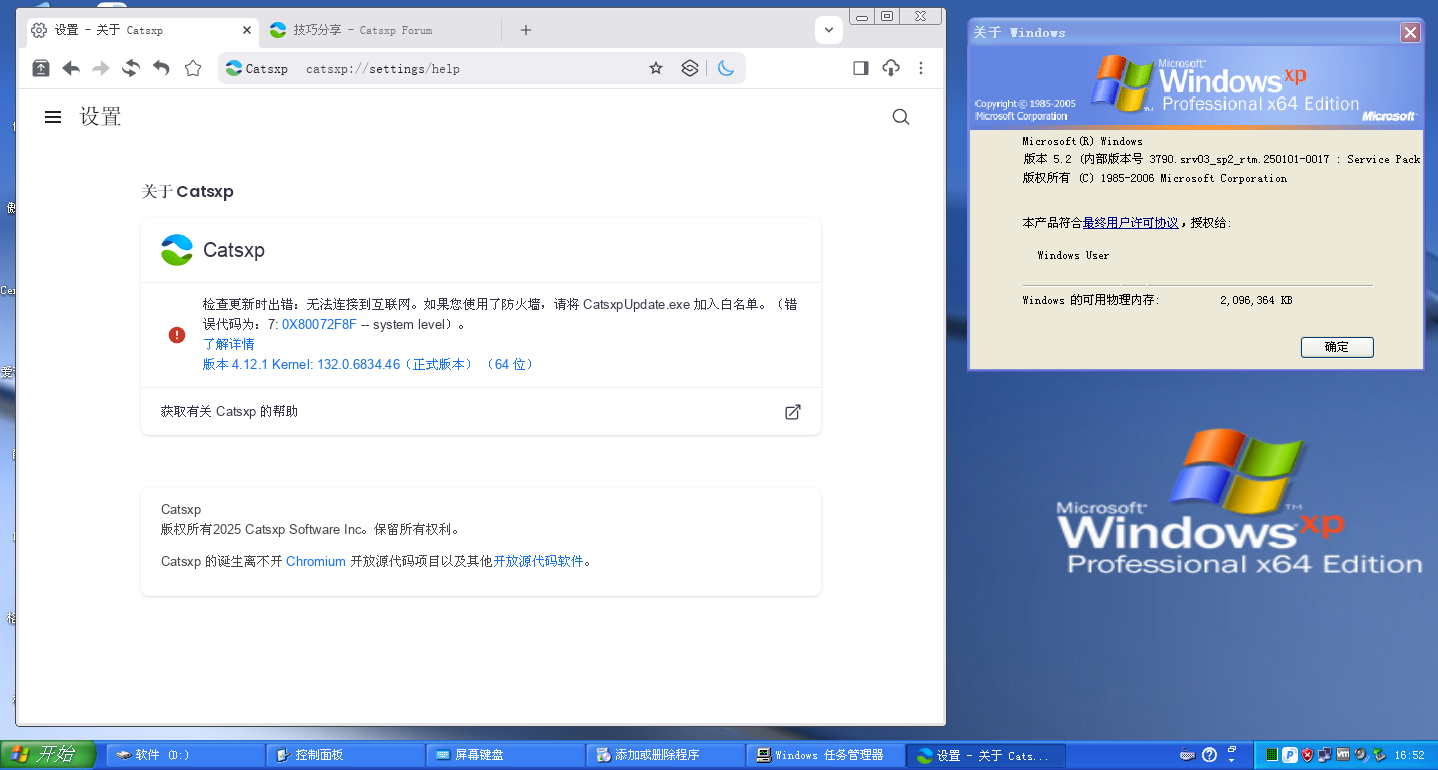Click the language bar help question icon
Image resolution: width=1438 pixels, height=770 pixels.
pyautogui.click(x=1209, y=755)
